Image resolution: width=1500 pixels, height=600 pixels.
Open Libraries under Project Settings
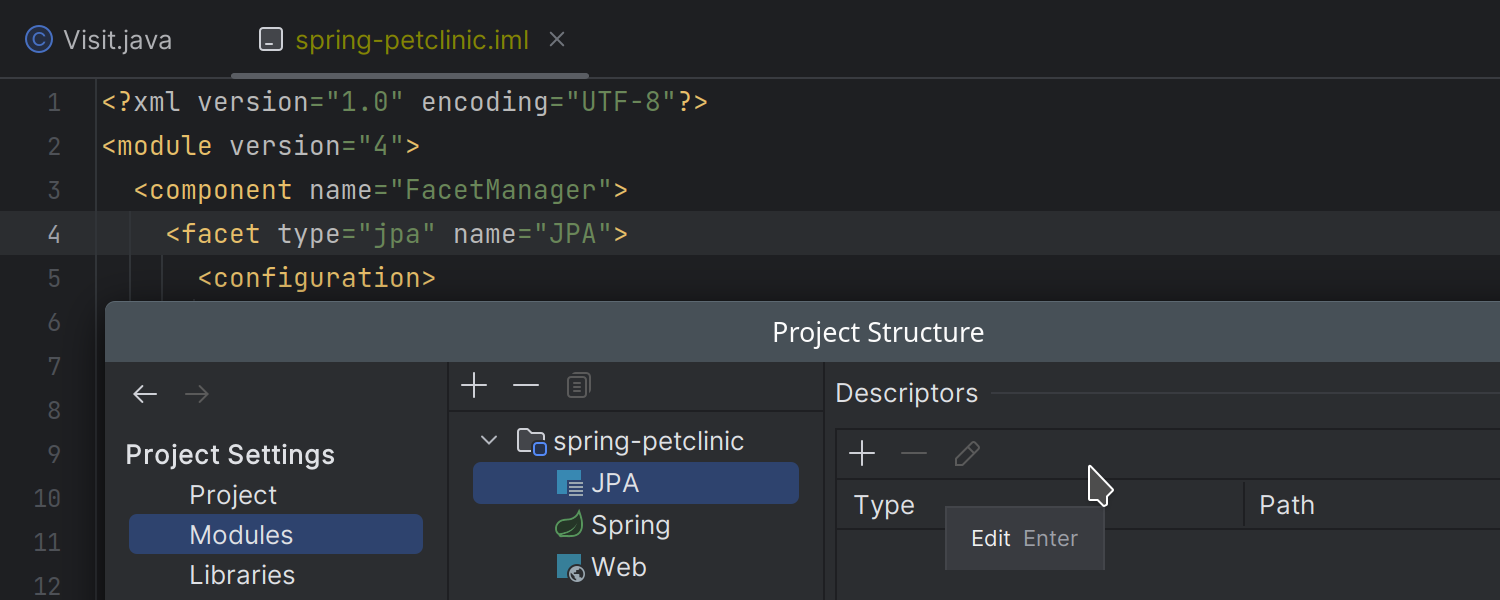click(x=242, y=575)
